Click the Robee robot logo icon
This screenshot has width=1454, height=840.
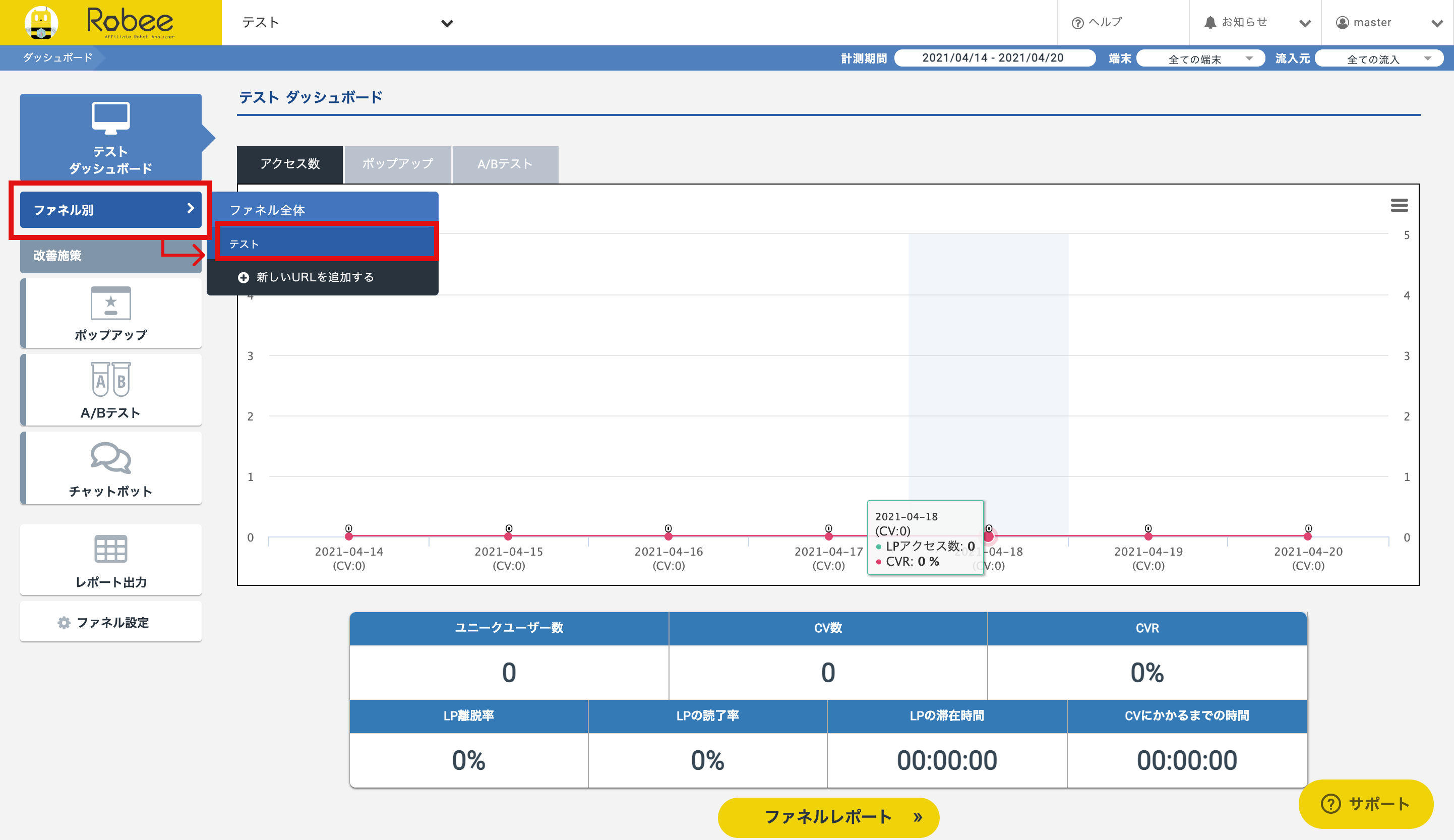pyautogui.click(x=41, y=23)
